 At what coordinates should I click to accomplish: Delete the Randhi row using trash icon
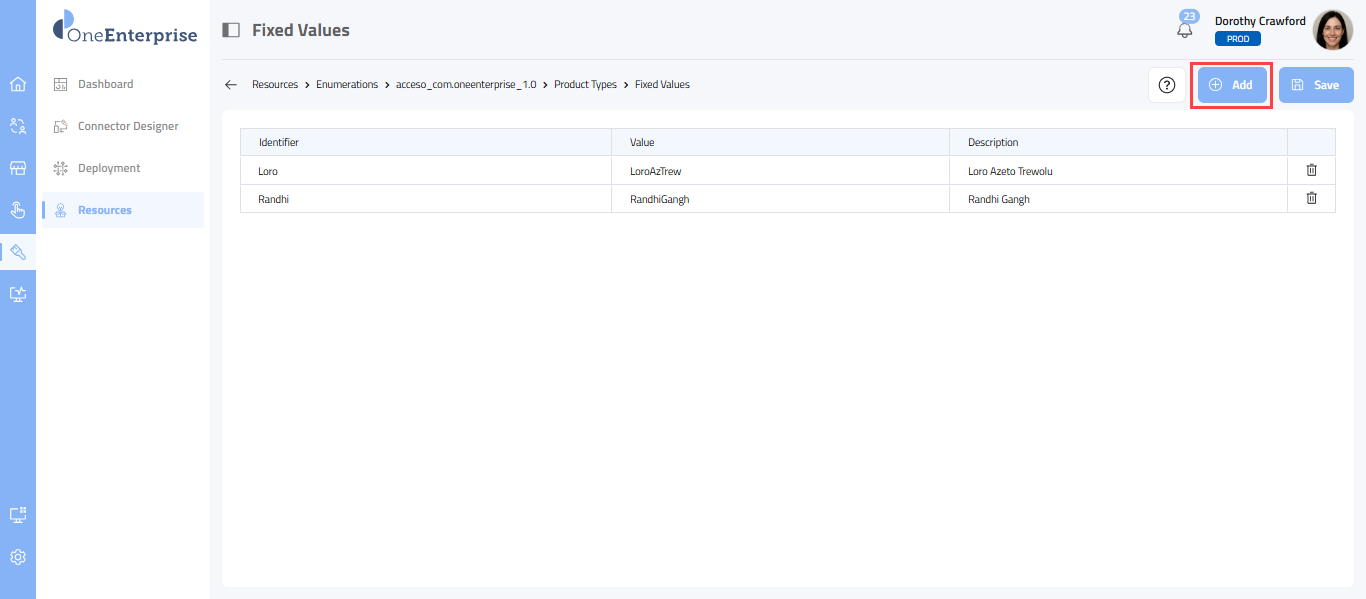pyautogui.click(x=1311, y=199)
